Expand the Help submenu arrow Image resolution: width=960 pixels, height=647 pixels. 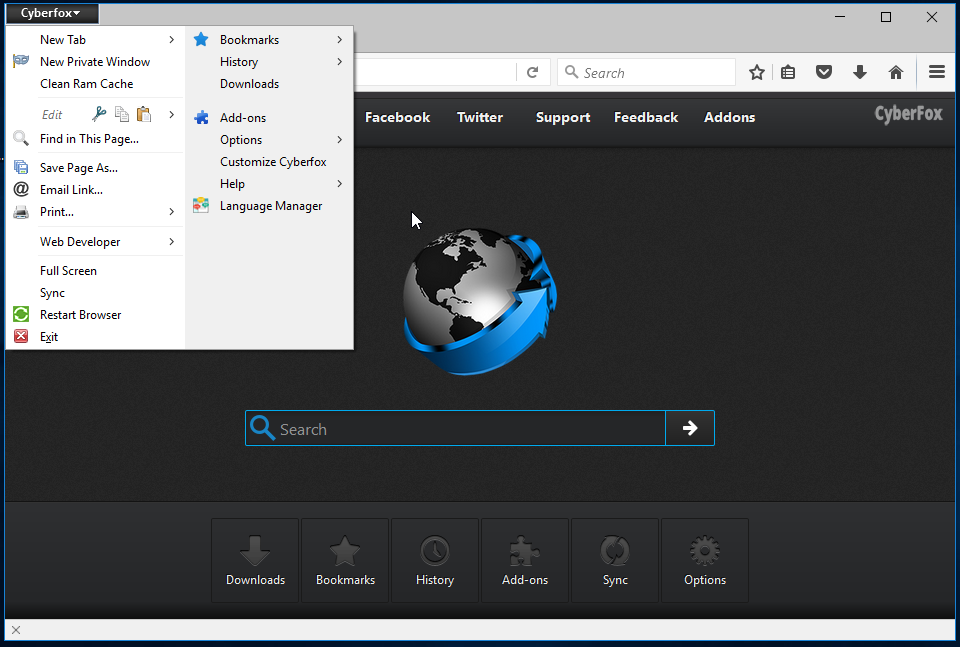339,184
